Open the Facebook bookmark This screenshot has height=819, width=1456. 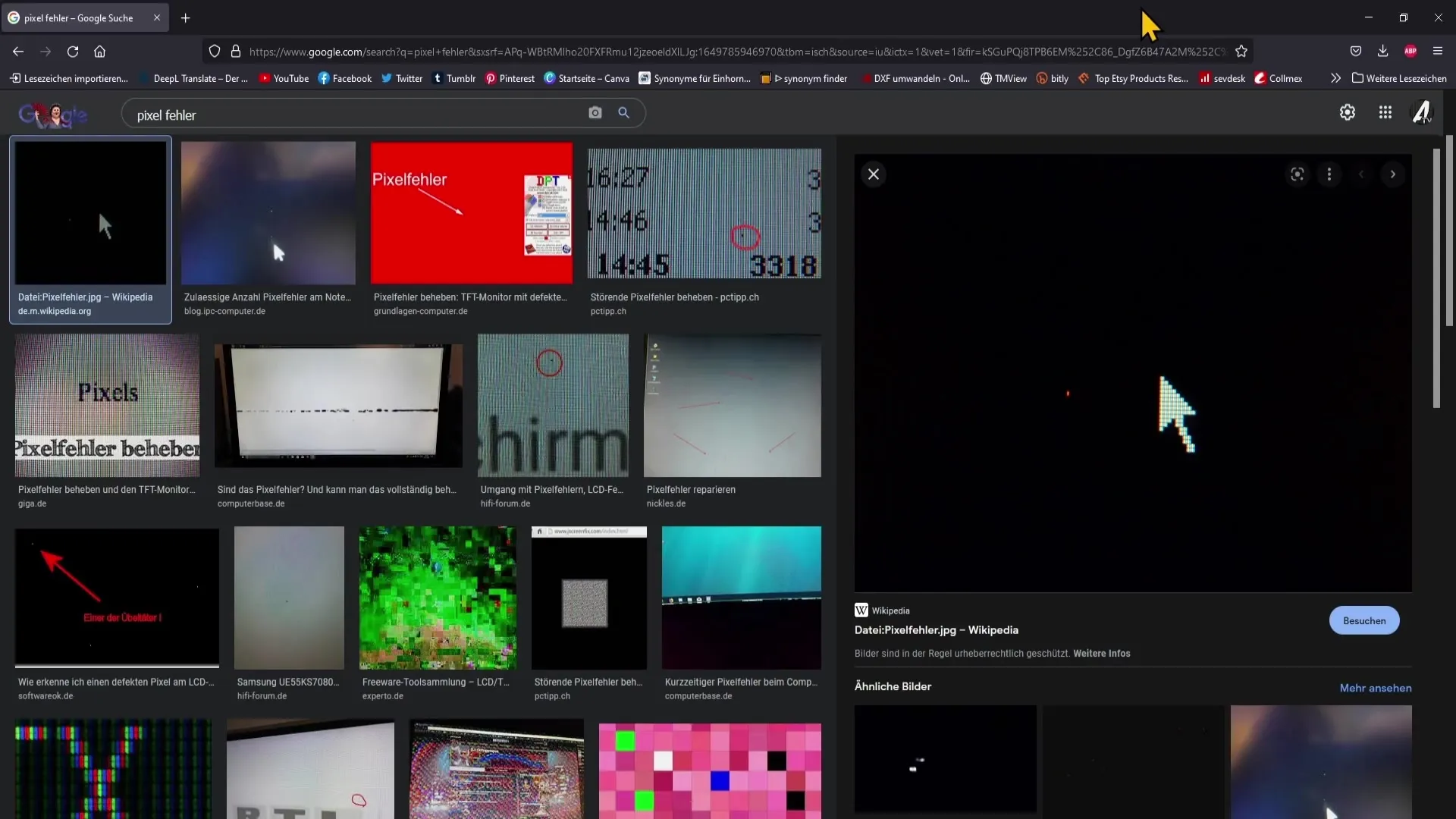point(345,78)
